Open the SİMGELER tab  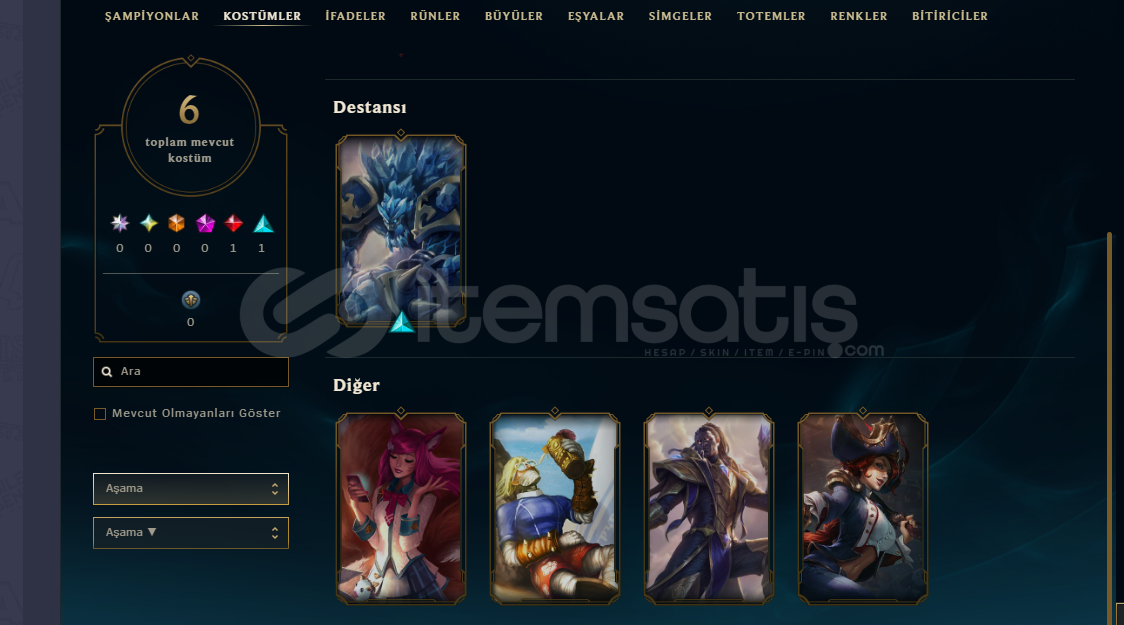(680, 16)
